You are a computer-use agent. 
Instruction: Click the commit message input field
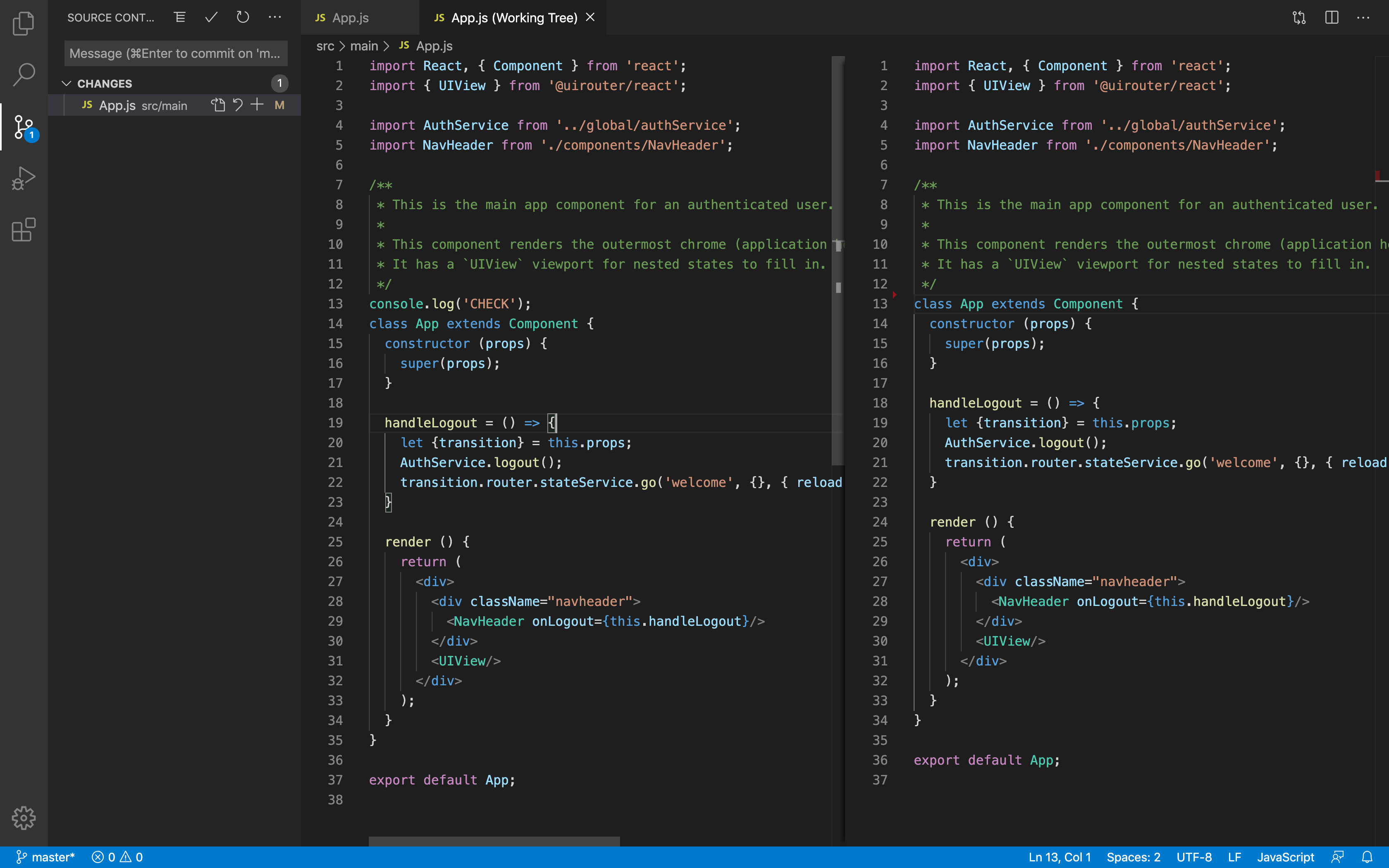point(176,53)
